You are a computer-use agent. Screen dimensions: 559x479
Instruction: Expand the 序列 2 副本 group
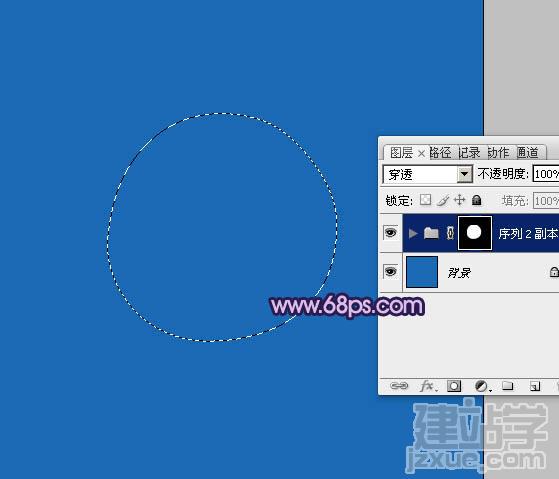pos(413,233)
